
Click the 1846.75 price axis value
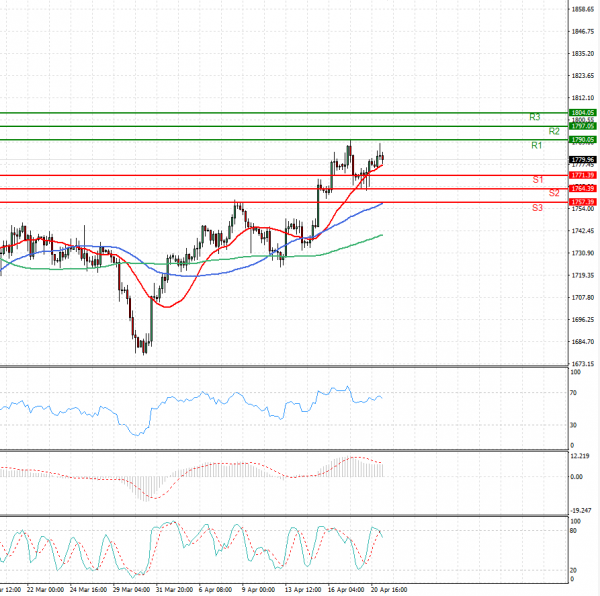tap(583, 32)
